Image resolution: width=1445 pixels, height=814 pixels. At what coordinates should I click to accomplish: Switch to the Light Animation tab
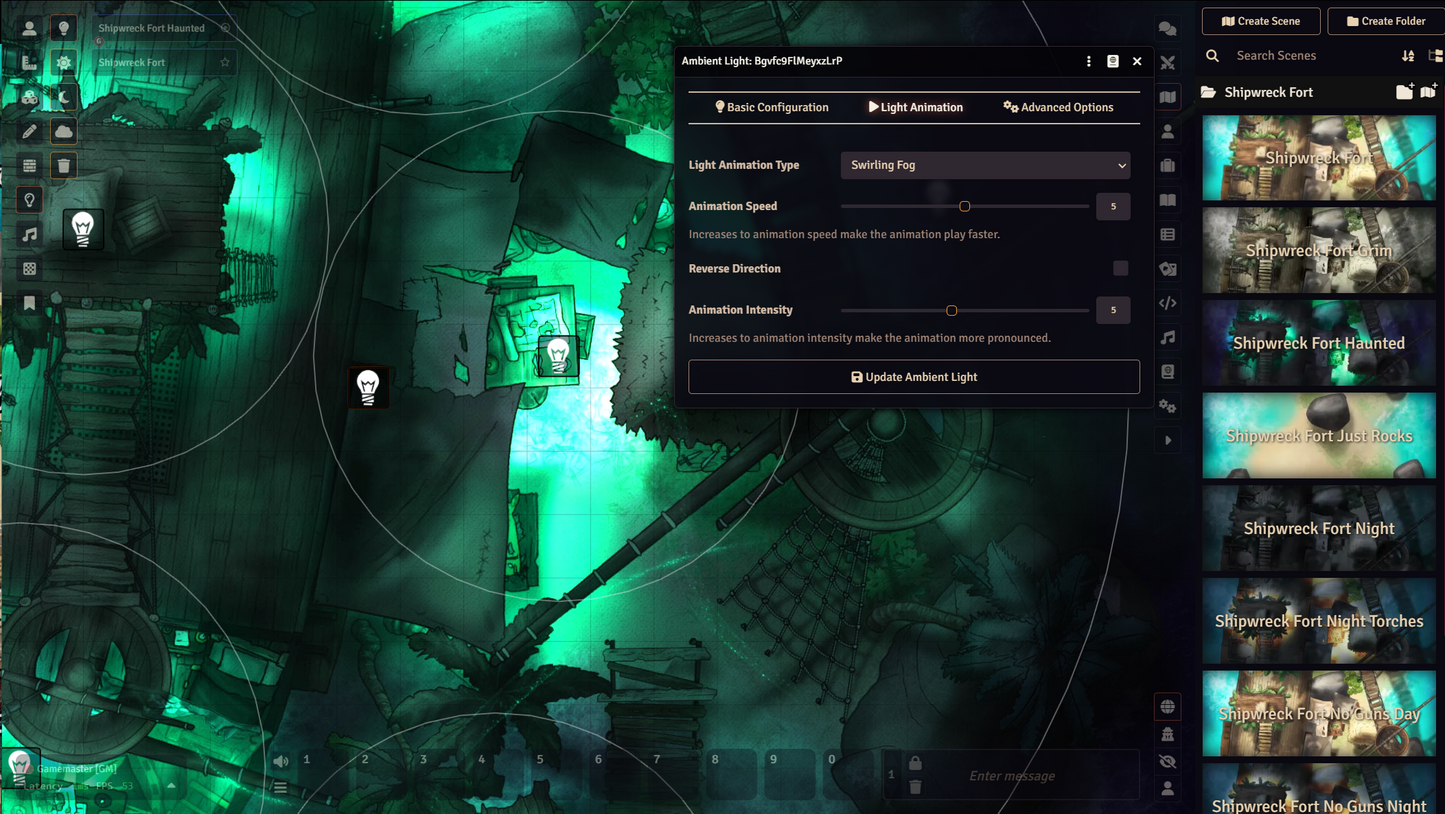[x=915, y=107]
